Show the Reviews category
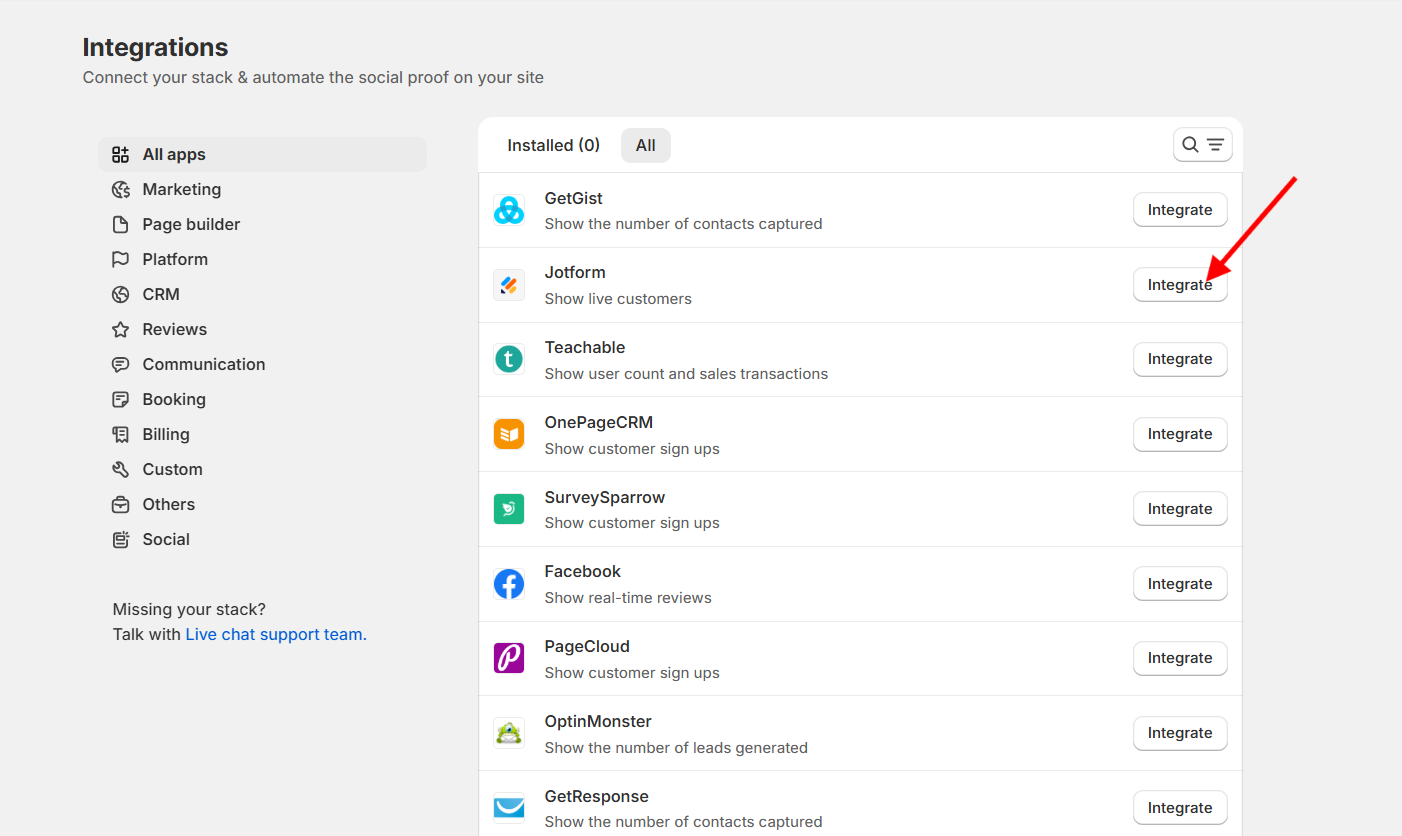Screen dimensions: 1402x836 pyautogui.click(x=263, y=329)
